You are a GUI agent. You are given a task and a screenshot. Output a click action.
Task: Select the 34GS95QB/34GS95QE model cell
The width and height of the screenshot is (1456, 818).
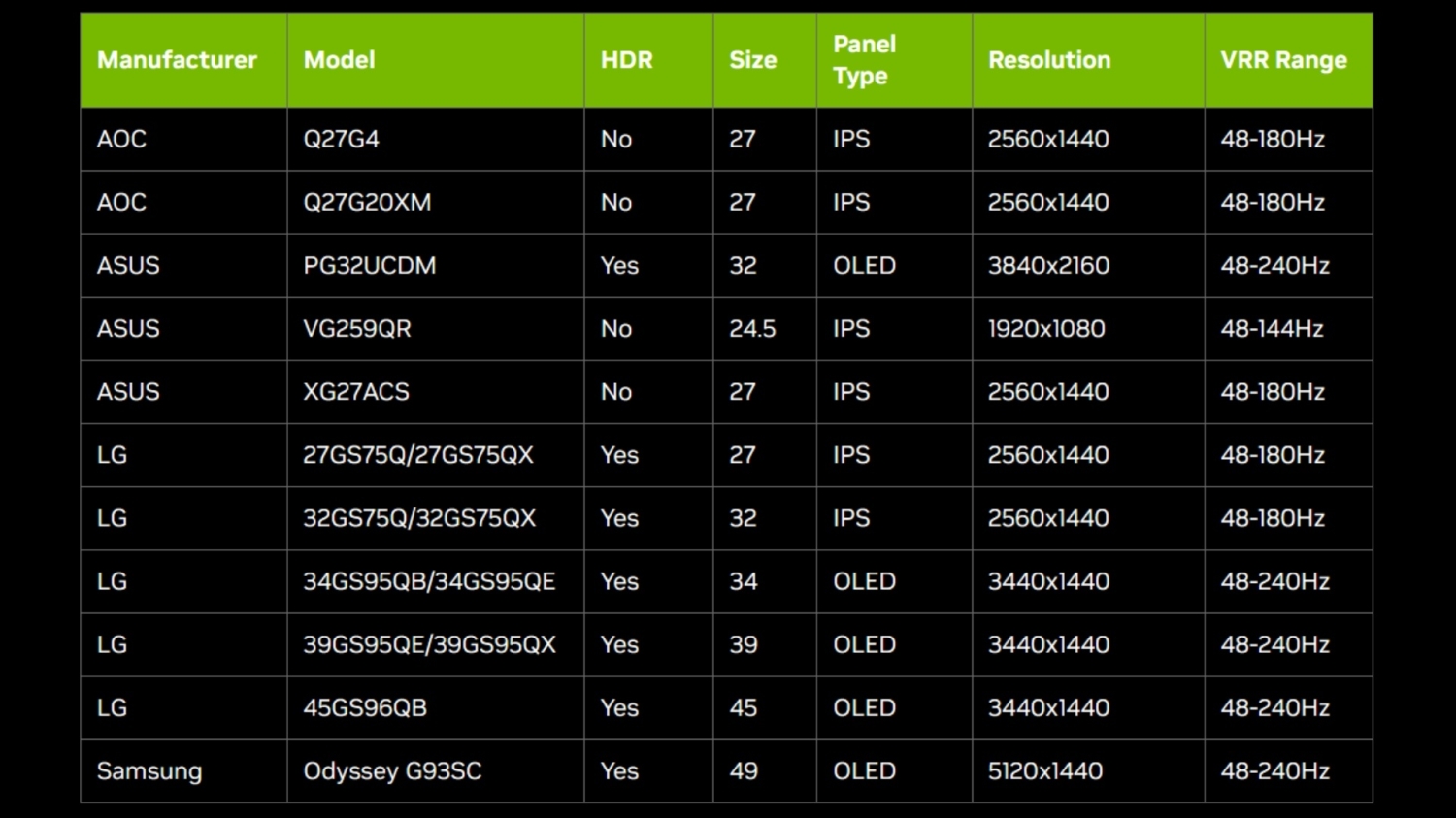tap(429, 581)
